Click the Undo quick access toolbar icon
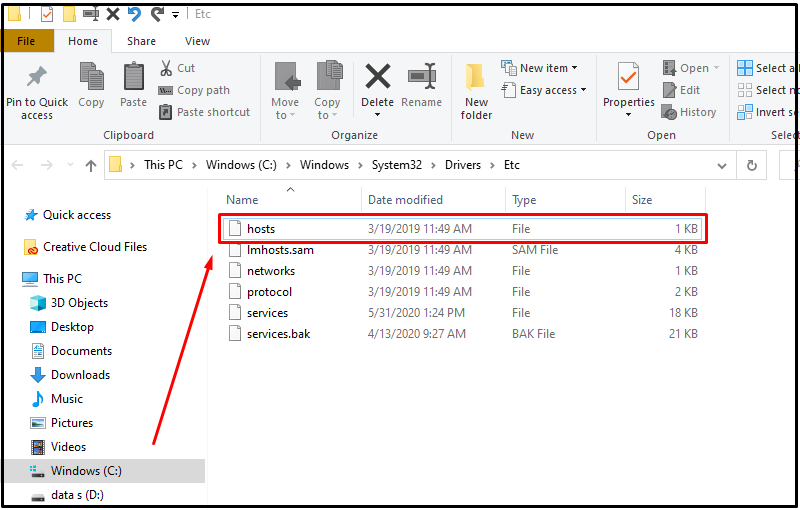The width and height of the screenshot is (800, 510). click(135, 14)
